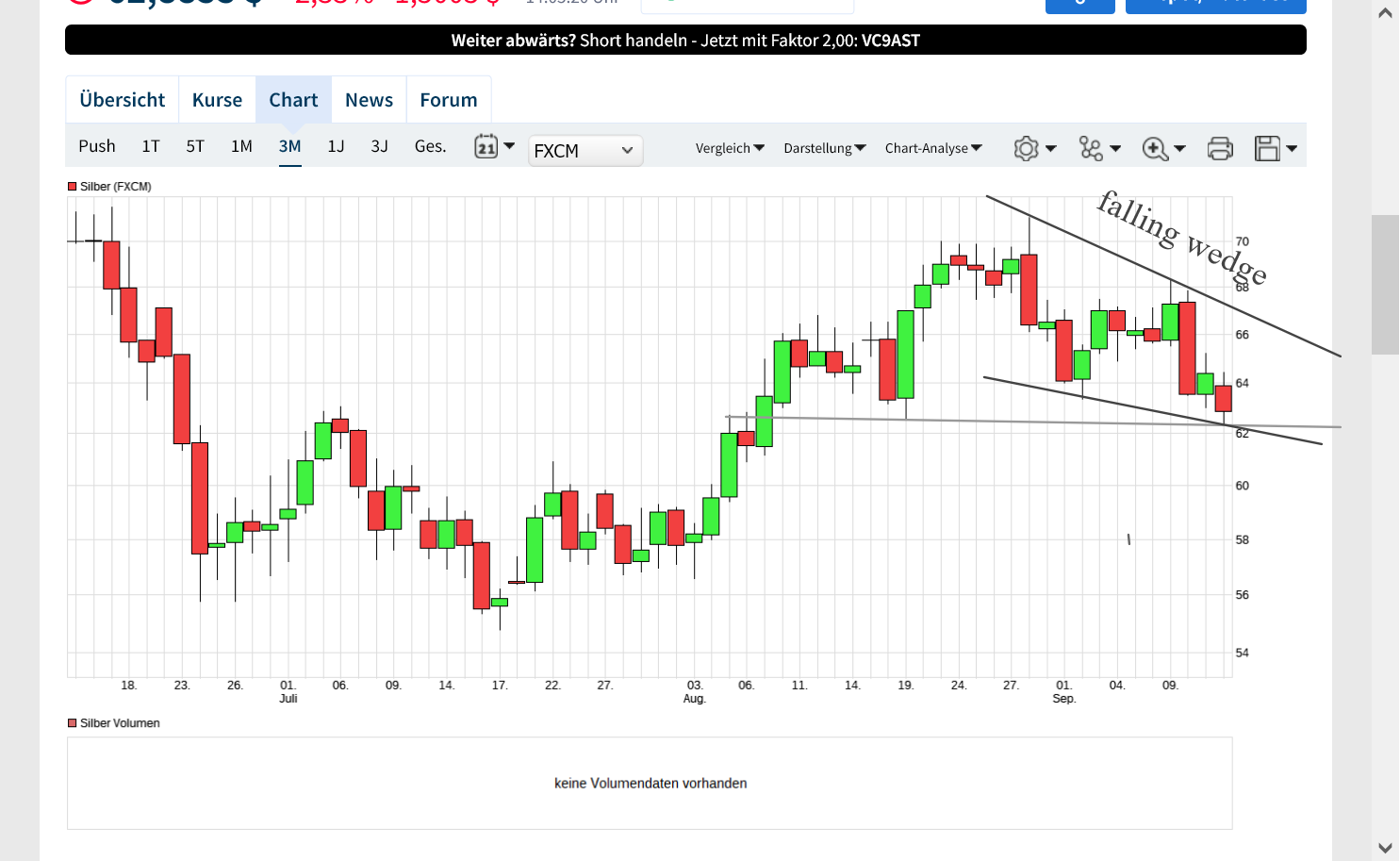Open the Forum tab
The height and width of the screenshot is (861, 1400).
coord(449,100)
